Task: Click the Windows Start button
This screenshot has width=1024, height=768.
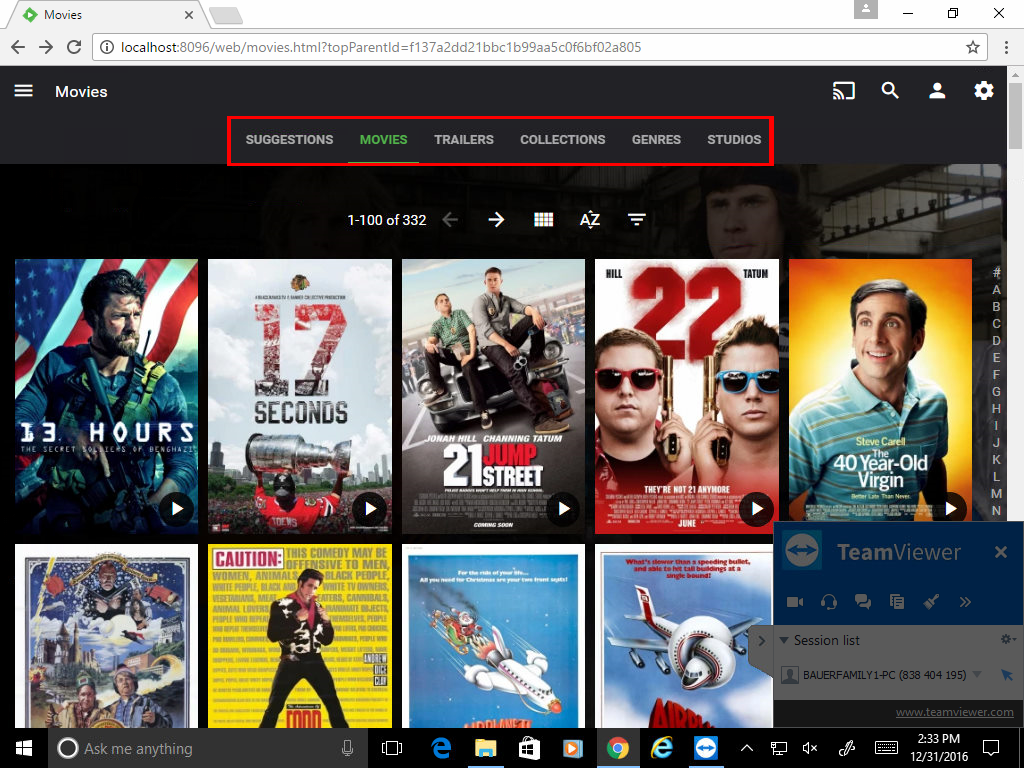Action: click(24, 748)
